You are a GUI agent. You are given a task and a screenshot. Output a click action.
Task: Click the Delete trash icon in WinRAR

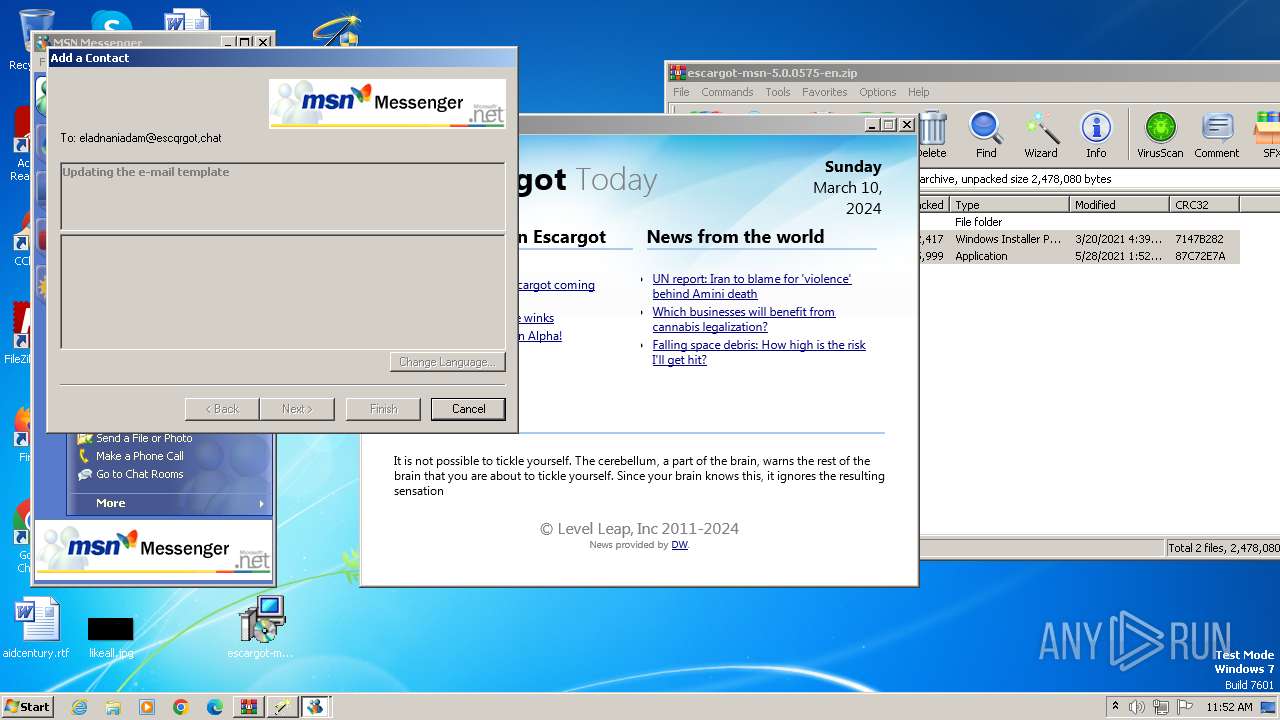click(932, 135)
